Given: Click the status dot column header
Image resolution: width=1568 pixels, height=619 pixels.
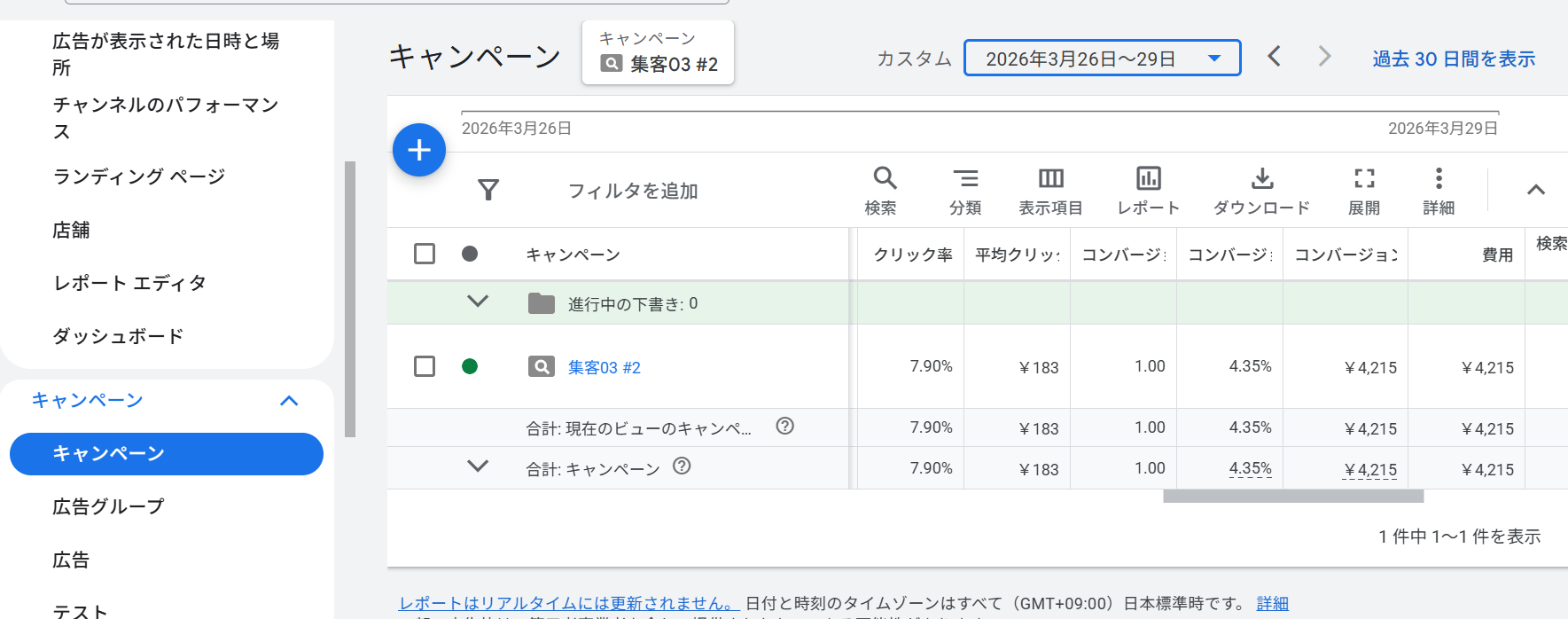Looking at the screenshot, I should pyautogui.click(x=470, y=254).
